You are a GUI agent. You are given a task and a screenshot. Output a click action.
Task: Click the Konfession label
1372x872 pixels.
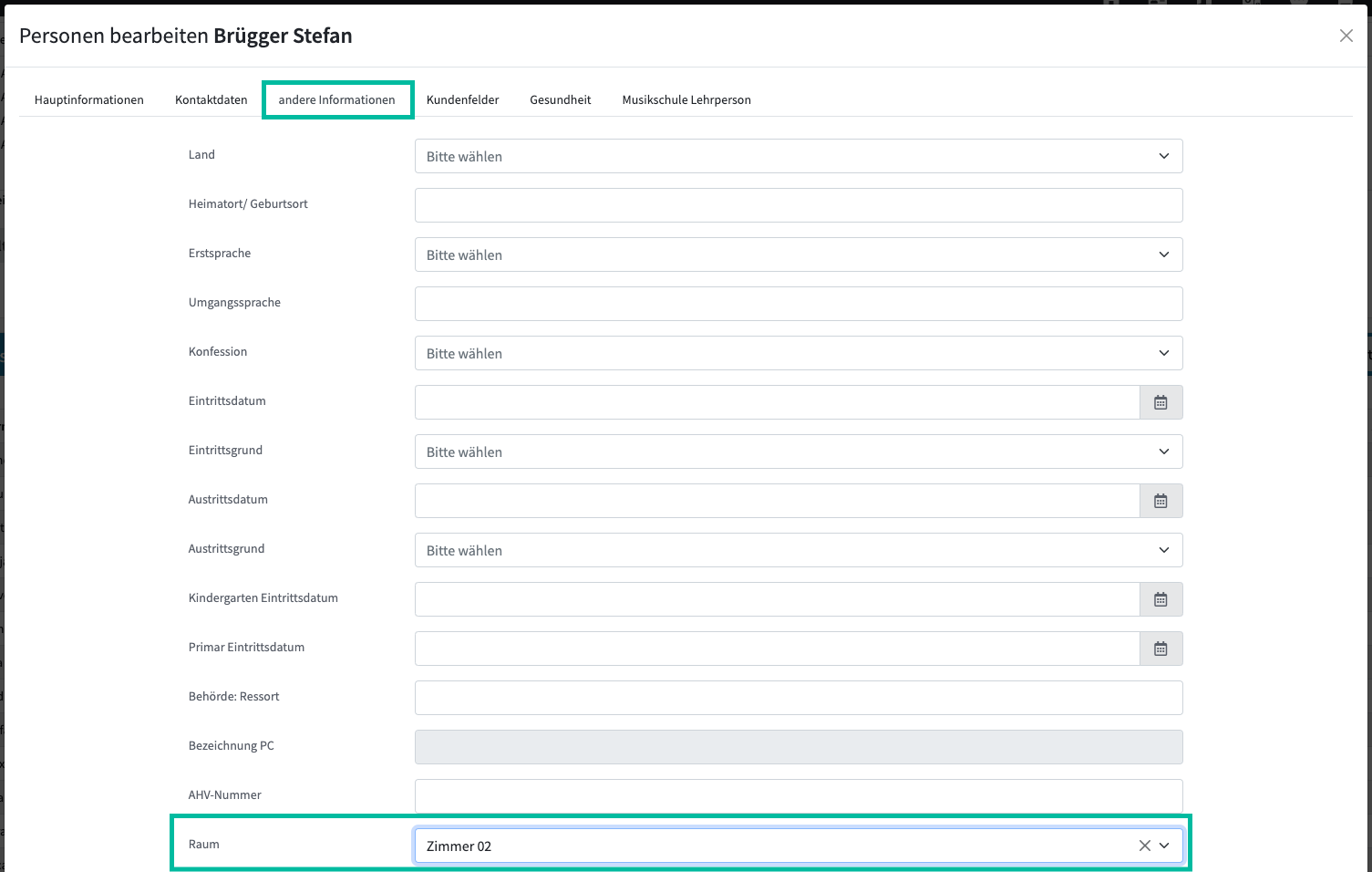point(218,351)
